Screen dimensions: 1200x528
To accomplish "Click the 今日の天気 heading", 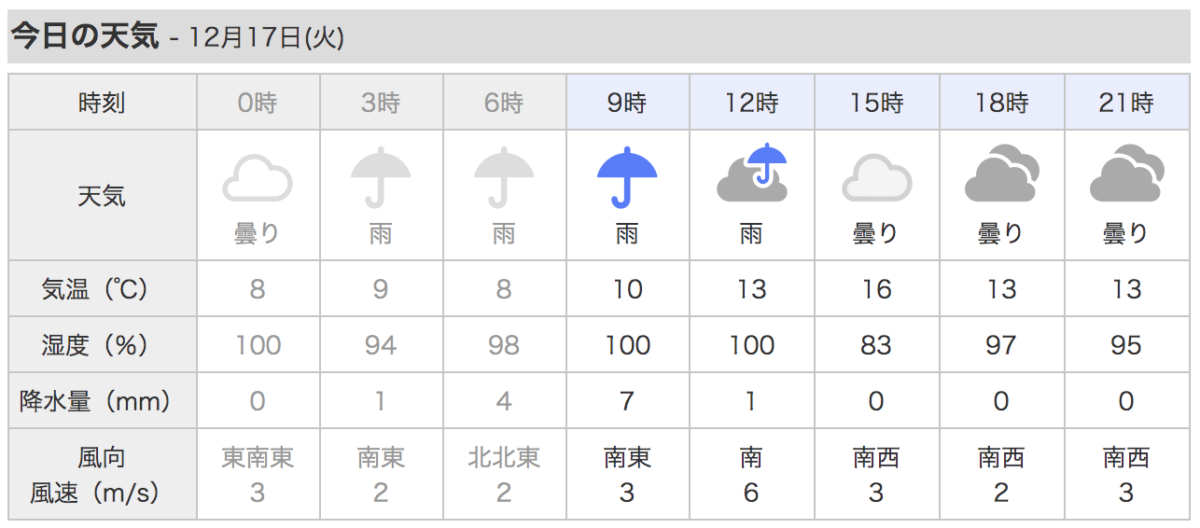I will 84,37.
